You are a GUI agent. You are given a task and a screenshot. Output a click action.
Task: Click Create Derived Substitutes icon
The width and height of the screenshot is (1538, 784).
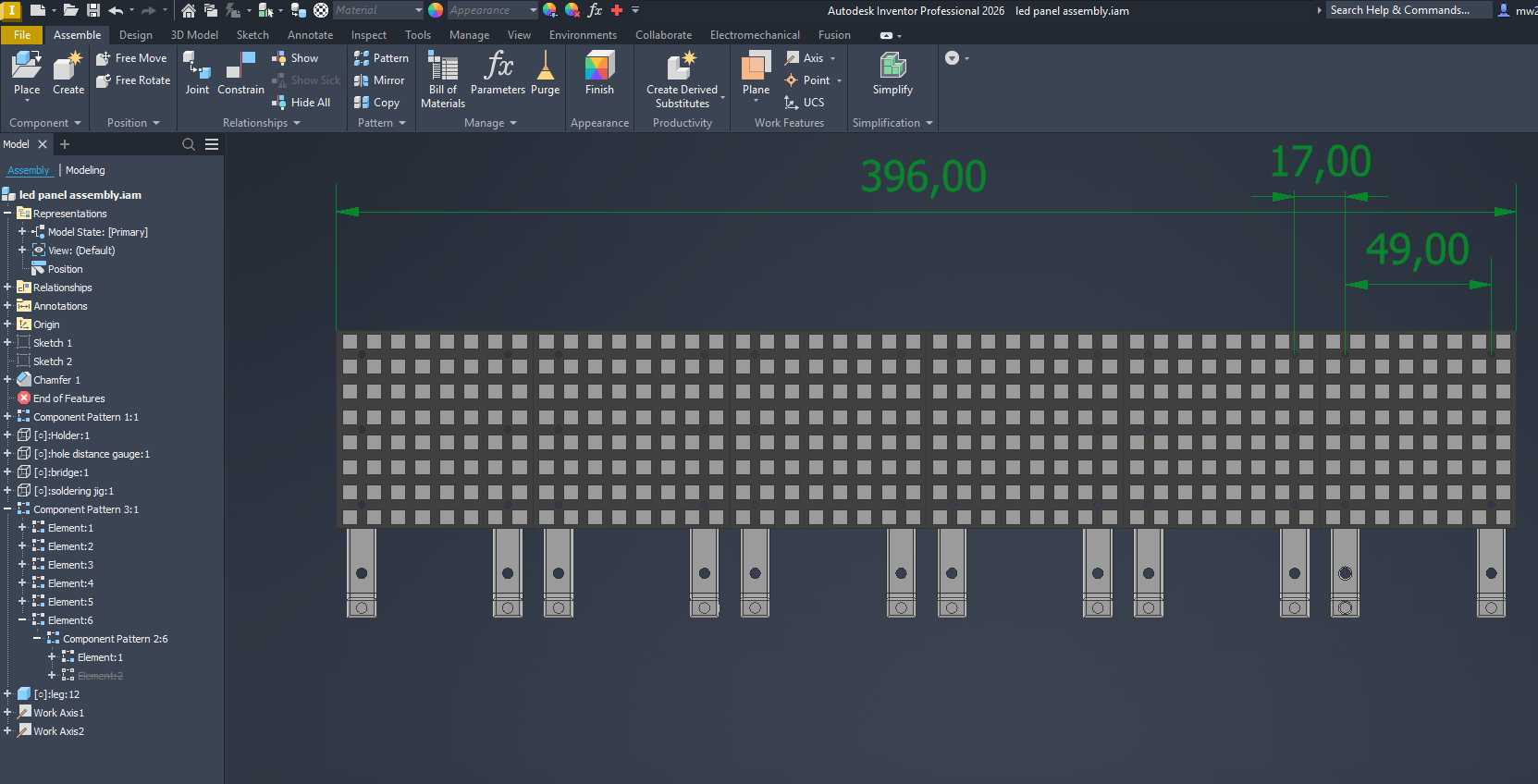[682, 80]
